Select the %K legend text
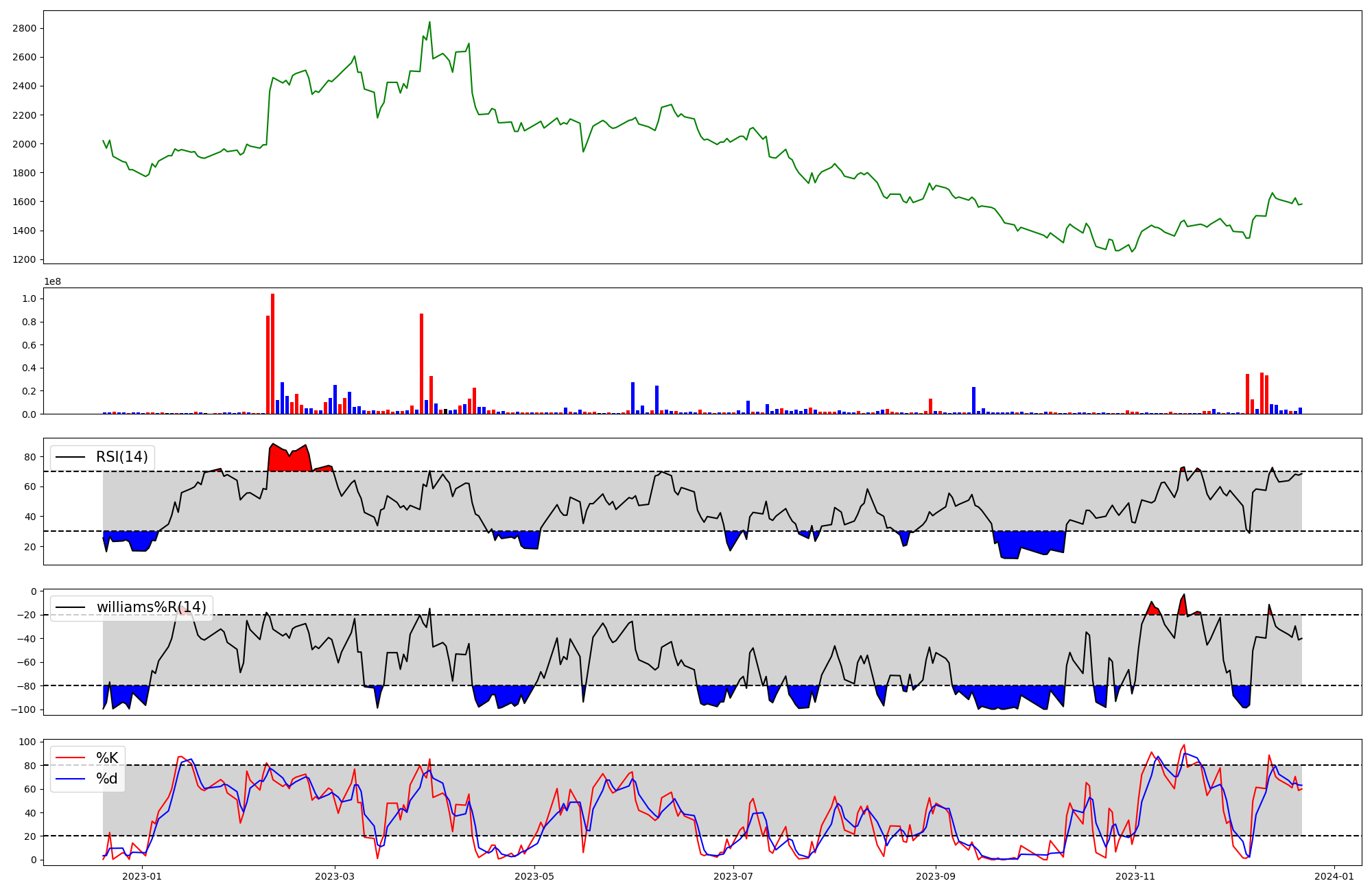Image resolution: width=1372 pixels, height=892 pixels. coord(106,758)
